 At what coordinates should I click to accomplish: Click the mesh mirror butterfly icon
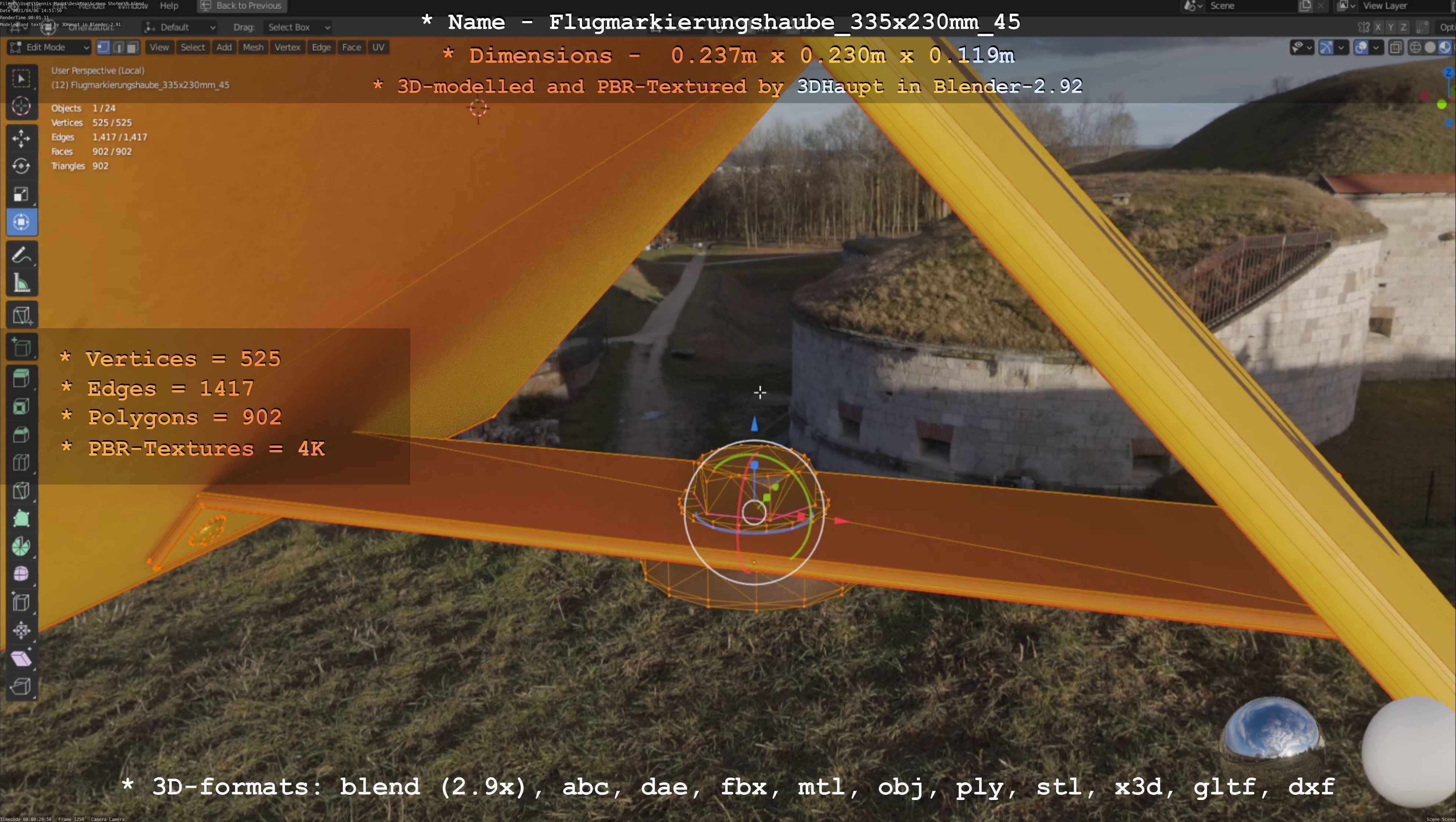pos(1363,27)
